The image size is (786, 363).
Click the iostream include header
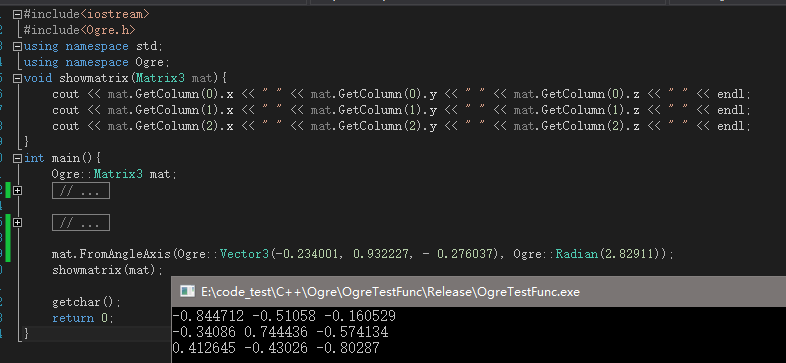(x=115, y=14)
